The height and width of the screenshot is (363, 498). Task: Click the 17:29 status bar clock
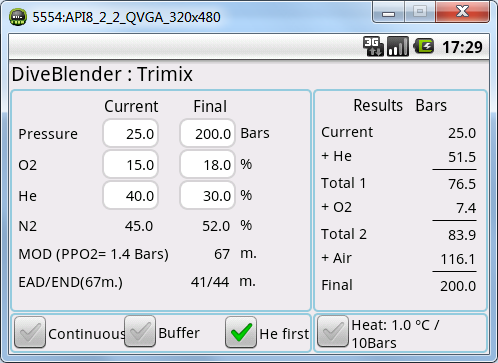462,47
